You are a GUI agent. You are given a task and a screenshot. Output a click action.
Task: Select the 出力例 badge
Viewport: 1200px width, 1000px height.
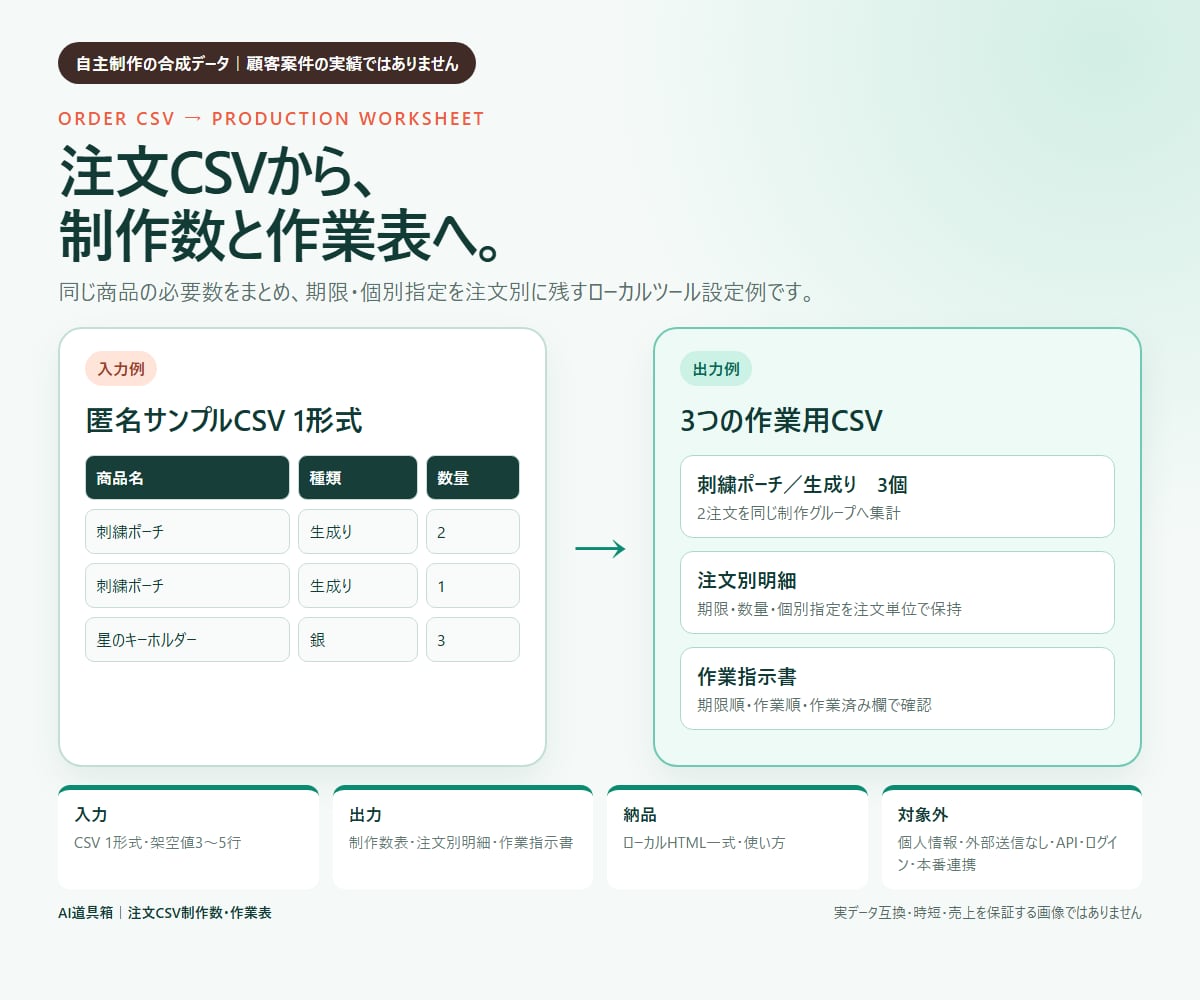(x=716, y=369)
